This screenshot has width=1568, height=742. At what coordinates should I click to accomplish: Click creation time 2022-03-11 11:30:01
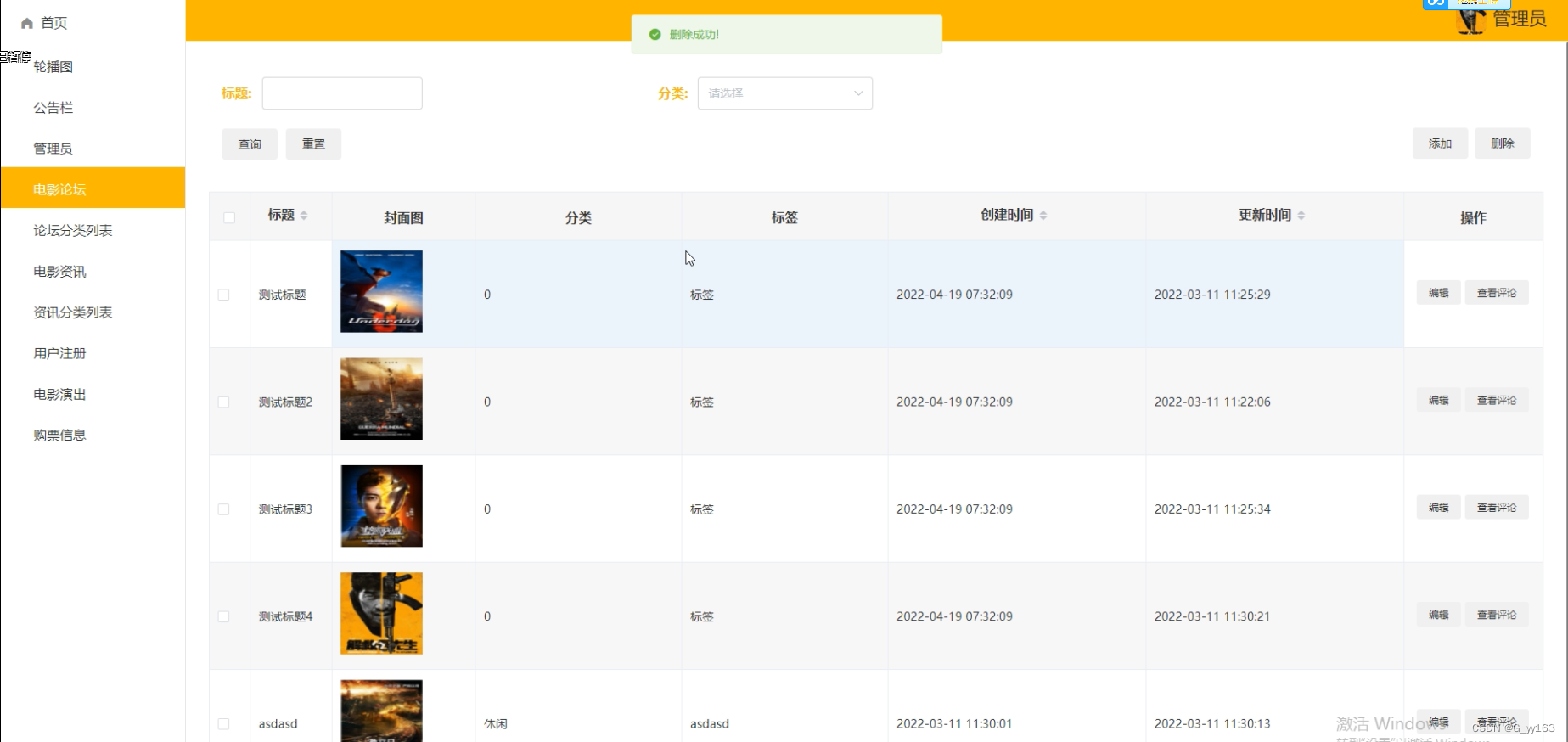(954, 724)
